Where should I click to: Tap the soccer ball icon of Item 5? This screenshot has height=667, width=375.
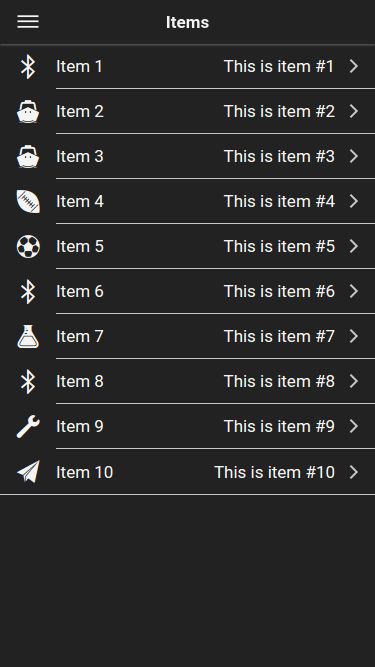click(28, 247)
